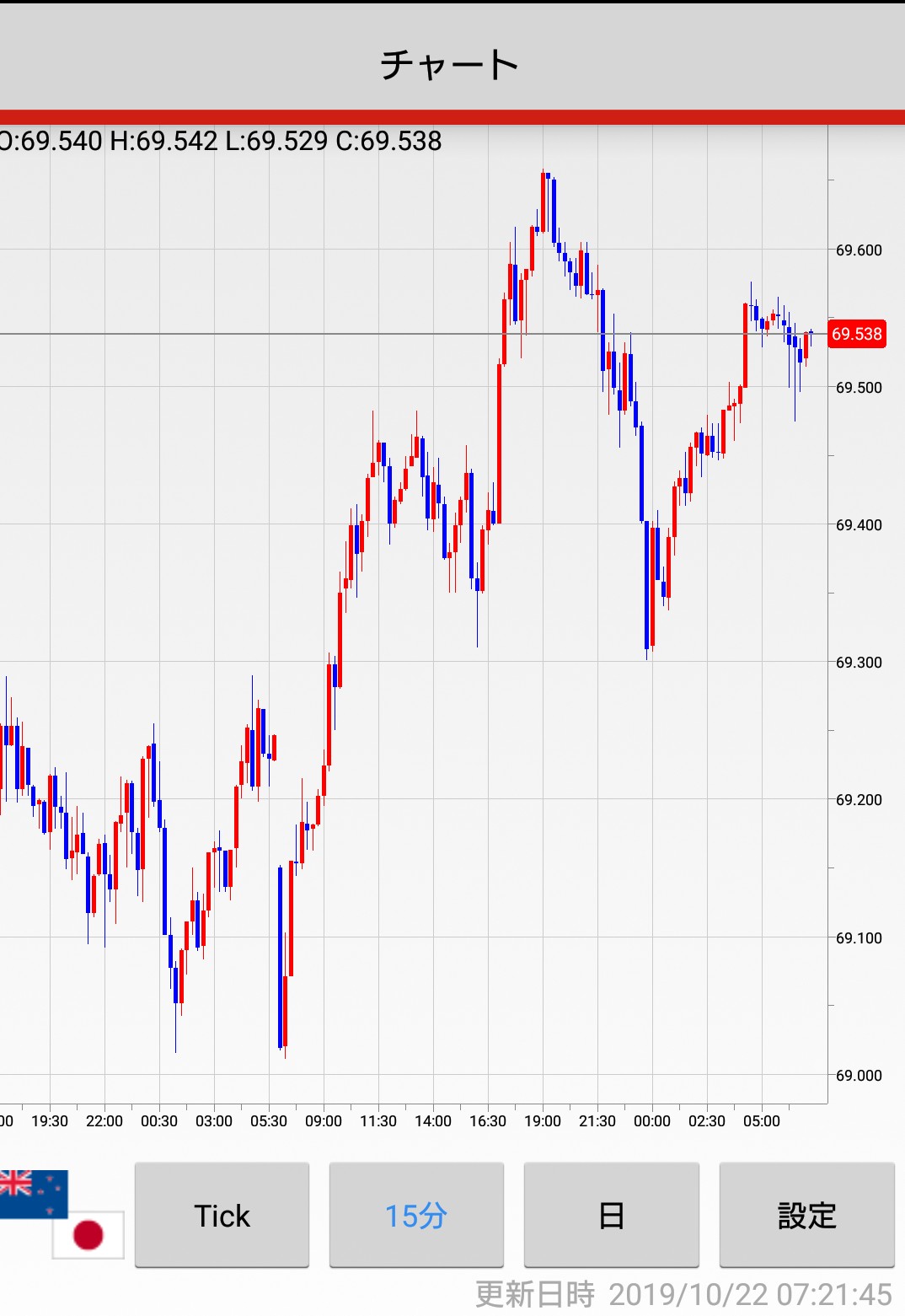This screenshot has height=1316, width=905.
Task: Tap the New Zealand flag icon
Action: (x=32, y=1192)
